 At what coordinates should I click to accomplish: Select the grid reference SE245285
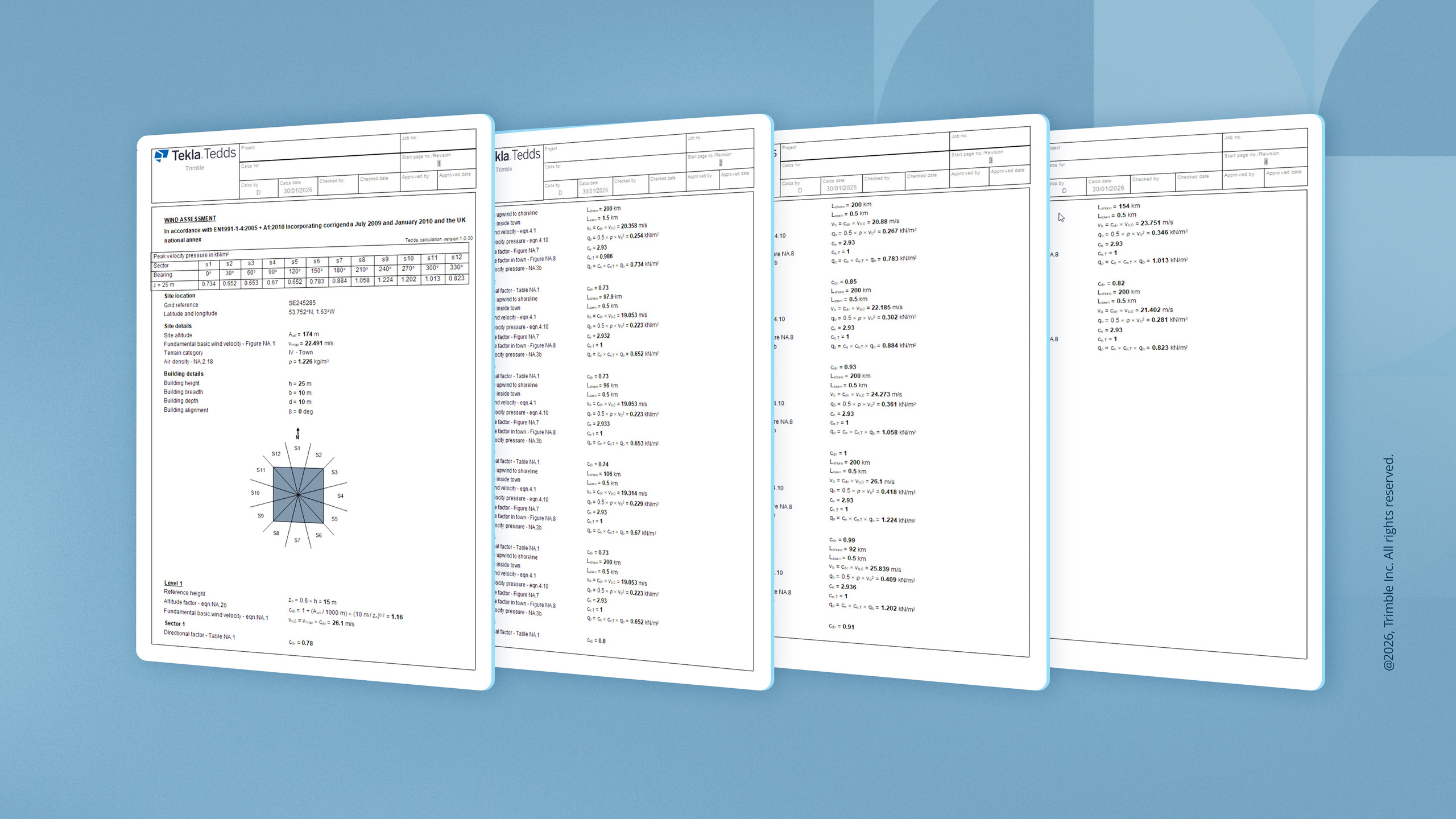pos(302,305)
